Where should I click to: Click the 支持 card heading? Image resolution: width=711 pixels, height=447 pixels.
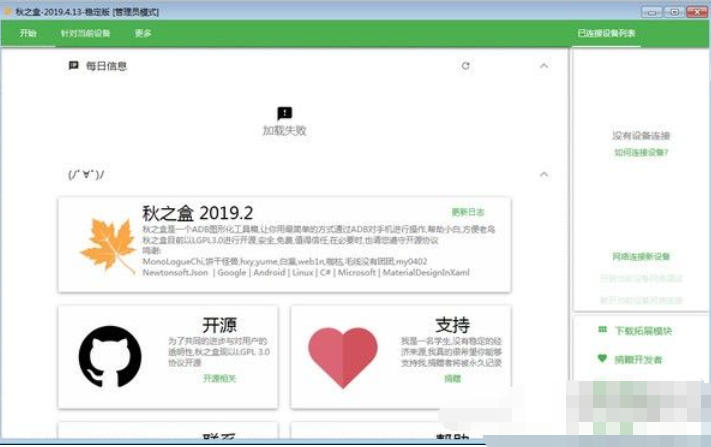pos(453,325)
